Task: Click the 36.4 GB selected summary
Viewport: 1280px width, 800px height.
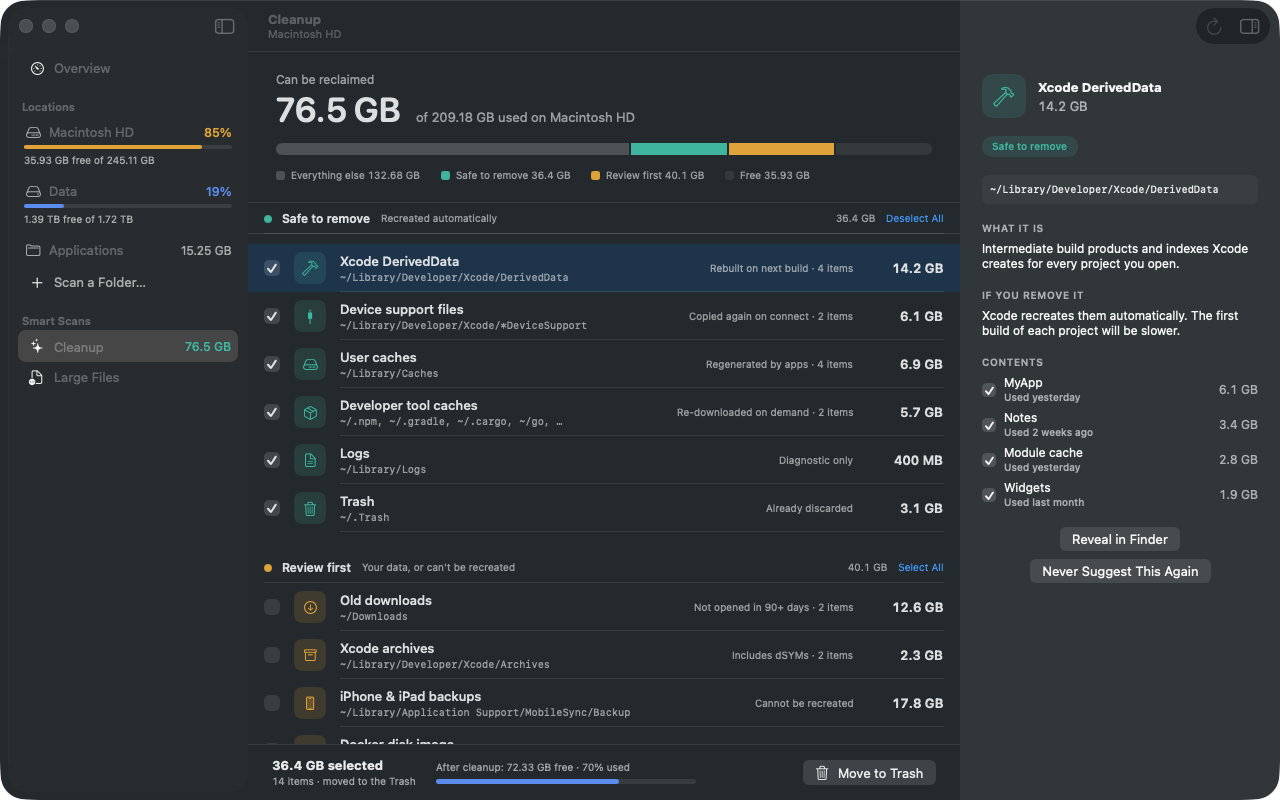Action: tap(327, 766)
